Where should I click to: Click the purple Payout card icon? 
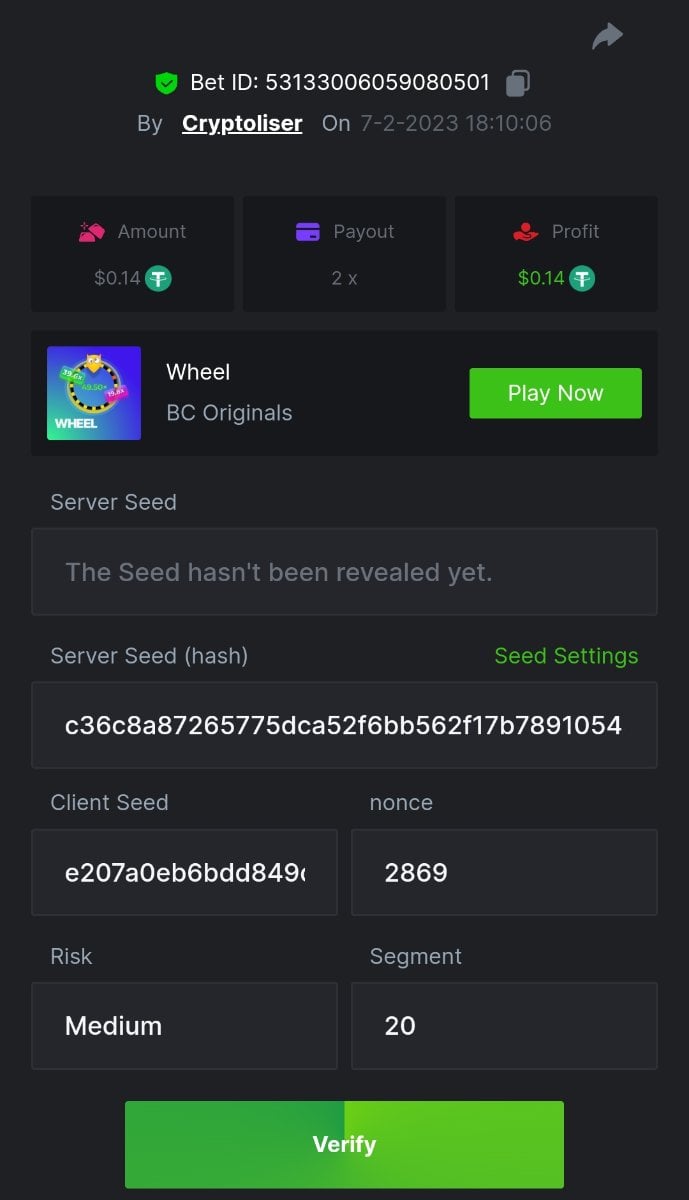click(308, 232)
